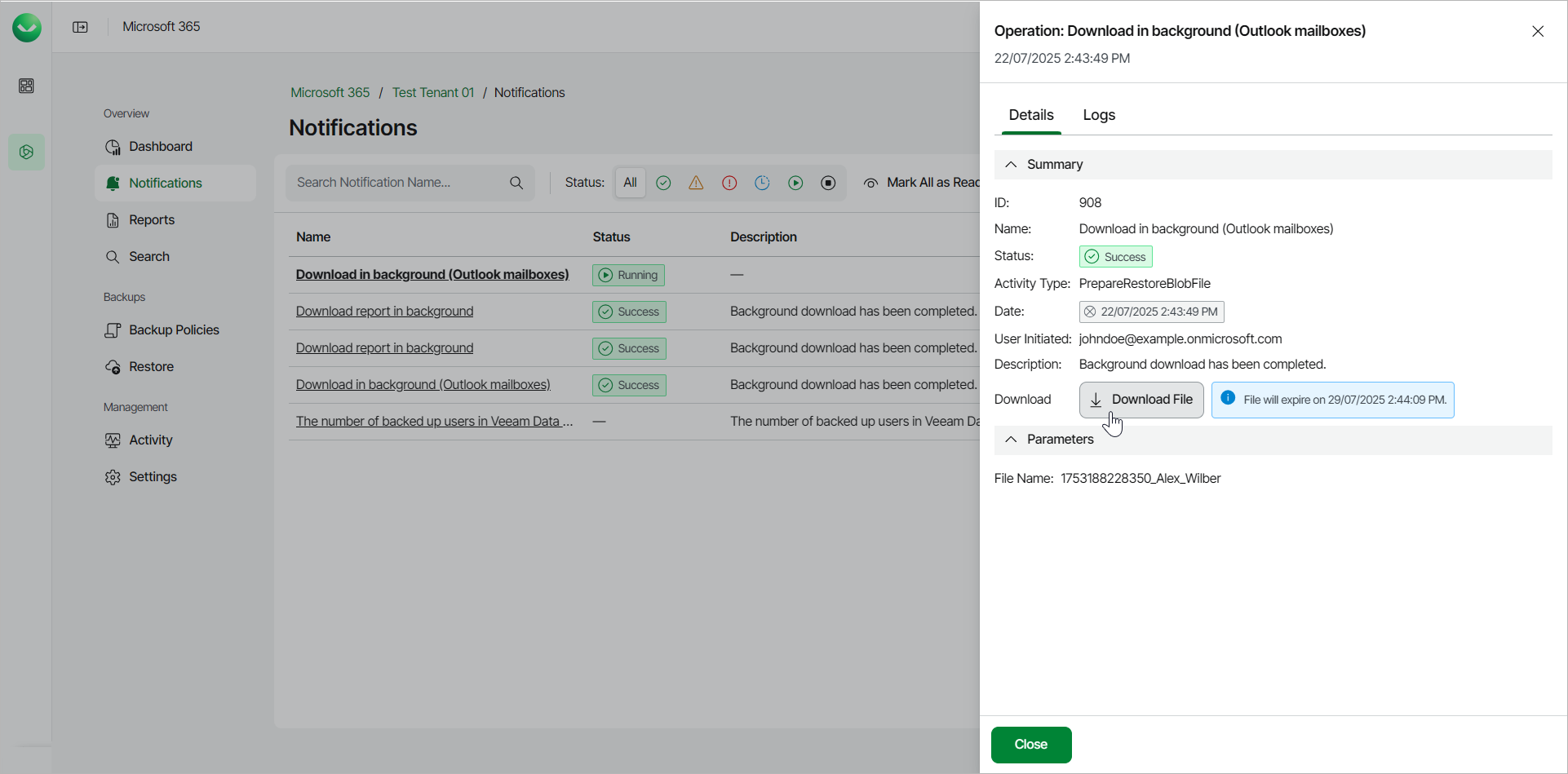Switch to the Logs tab

pos(1099,115)
